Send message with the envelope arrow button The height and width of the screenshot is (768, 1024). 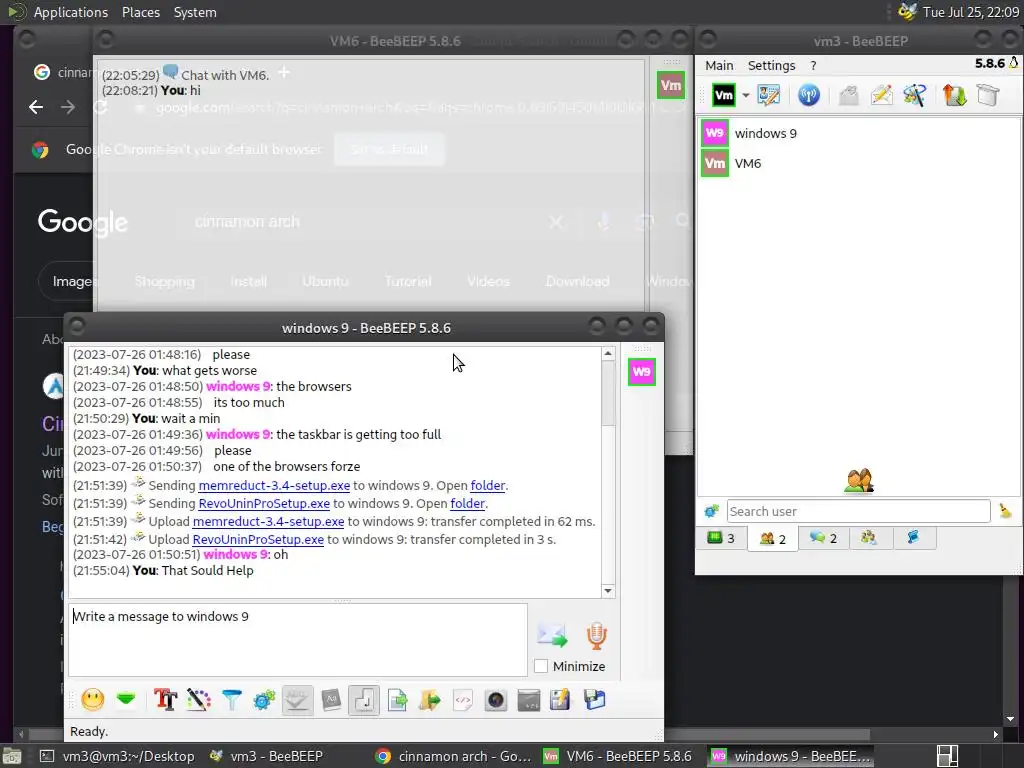click(x=552, y=635)
